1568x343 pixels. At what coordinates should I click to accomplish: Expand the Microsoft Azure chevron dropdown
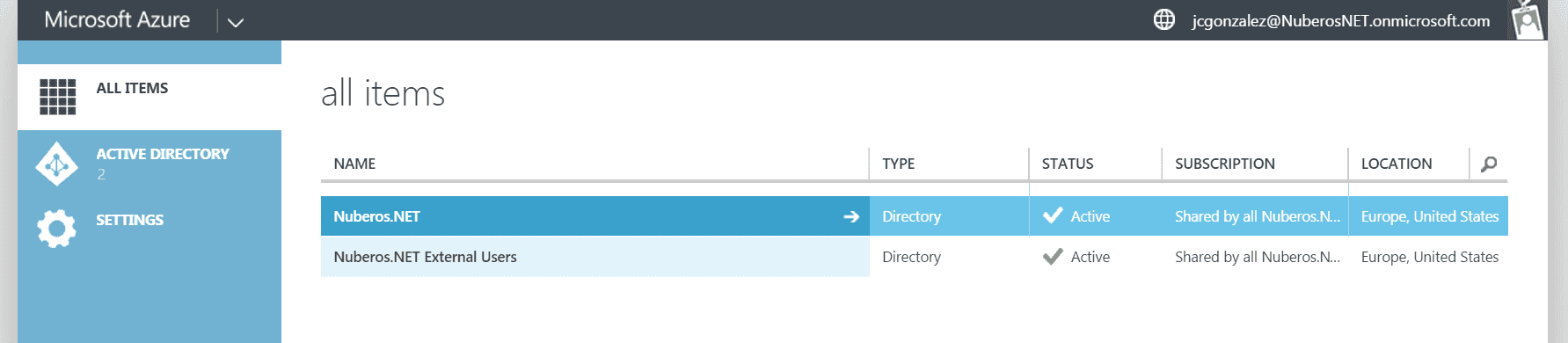(236, 22)
